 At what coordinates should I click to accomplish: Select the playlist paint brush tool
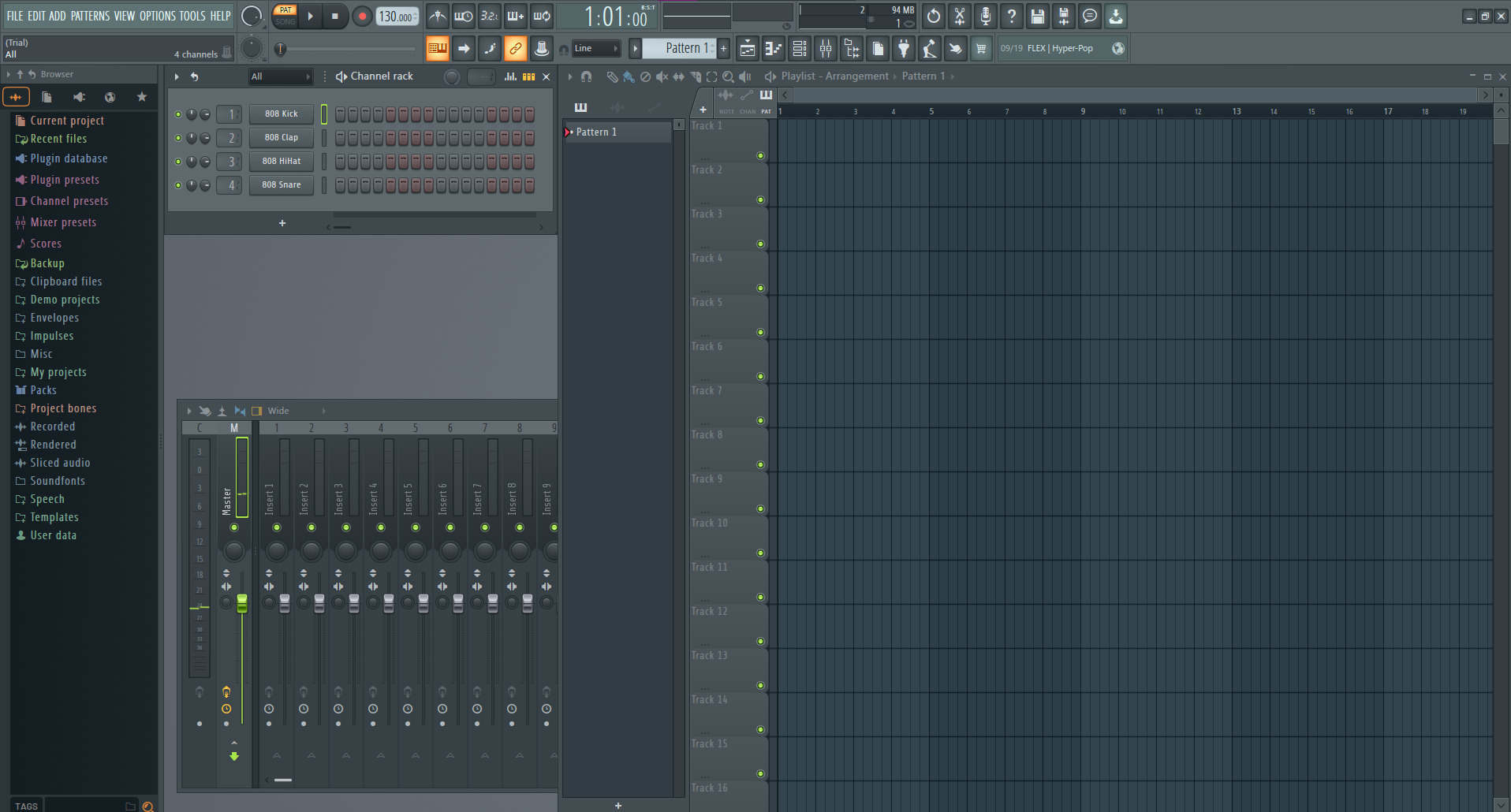629,76
